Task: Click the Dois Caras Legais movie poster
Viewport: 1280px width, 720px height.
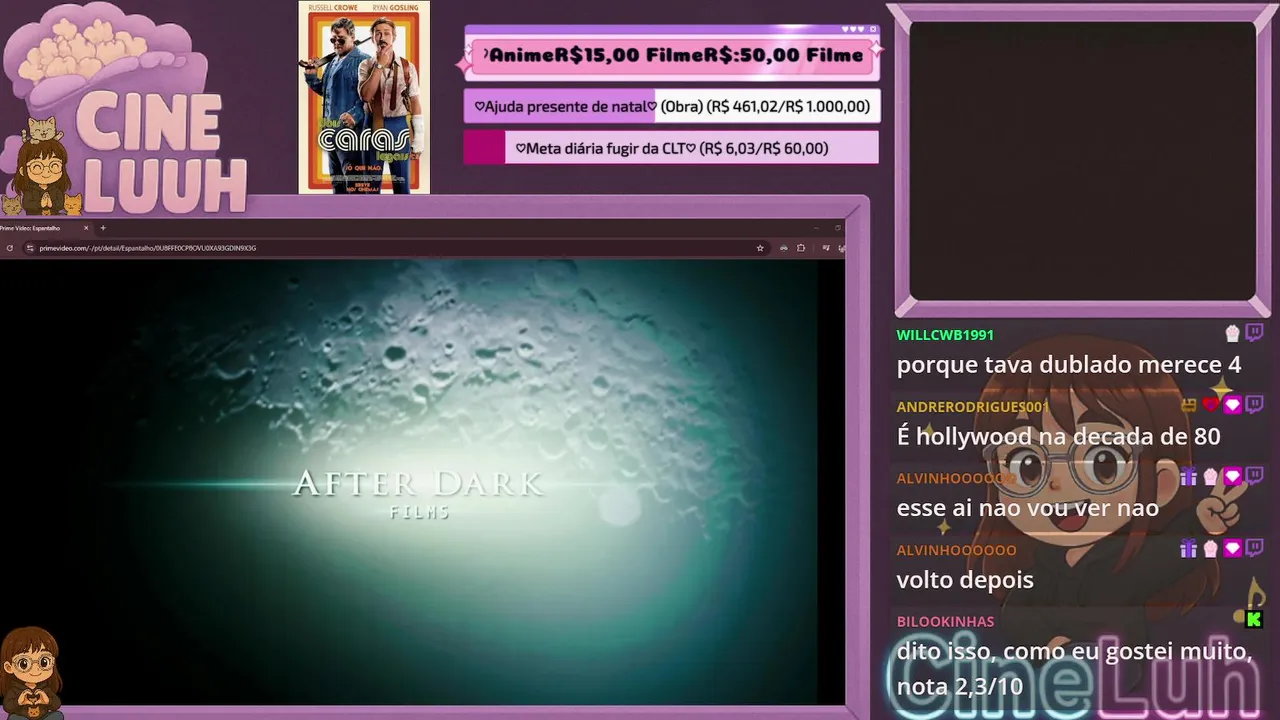Action: coord(364,97)
